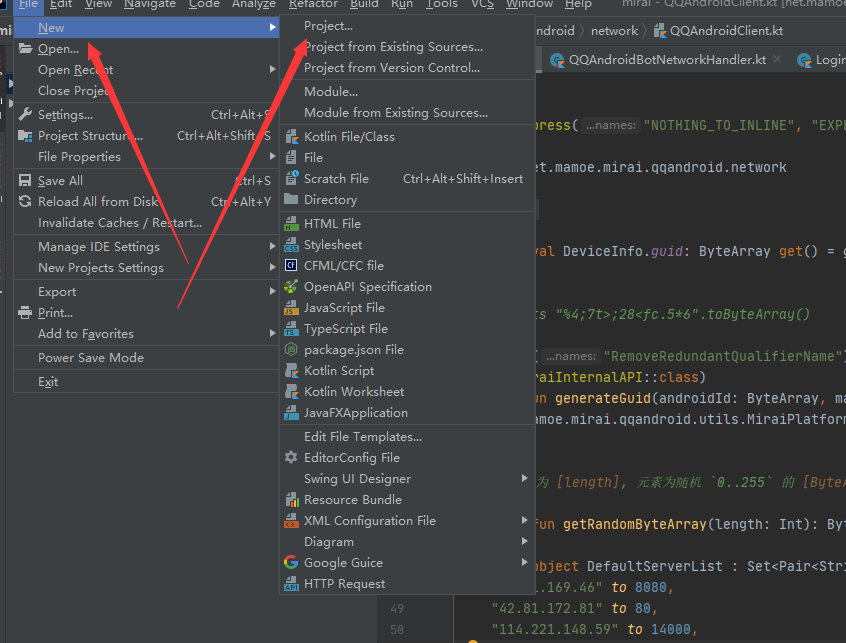Click Edit File Templates option
This screenshot has height=643, width=846.
pyautogui.click(x=362, y=437)
